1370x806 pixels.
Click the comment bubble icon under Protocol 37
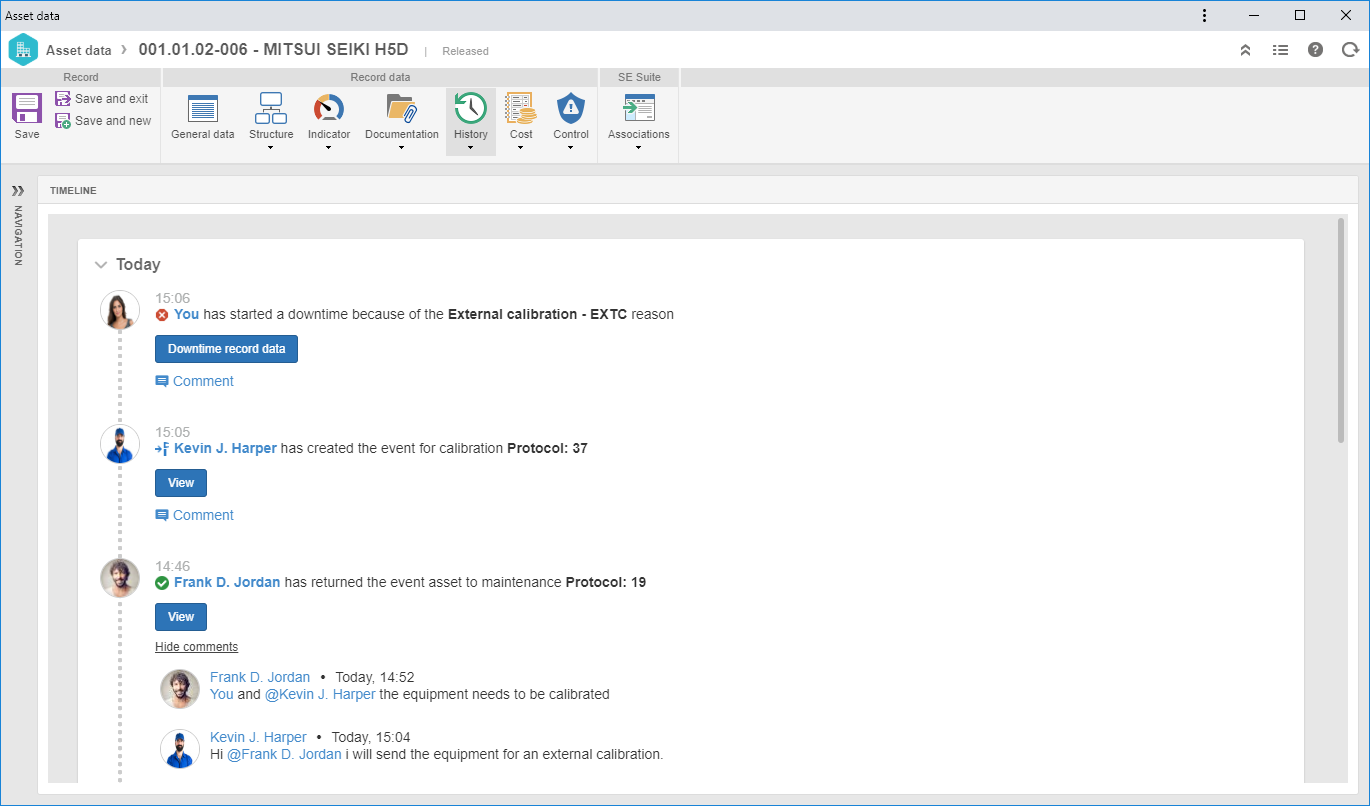coord(162,515)
